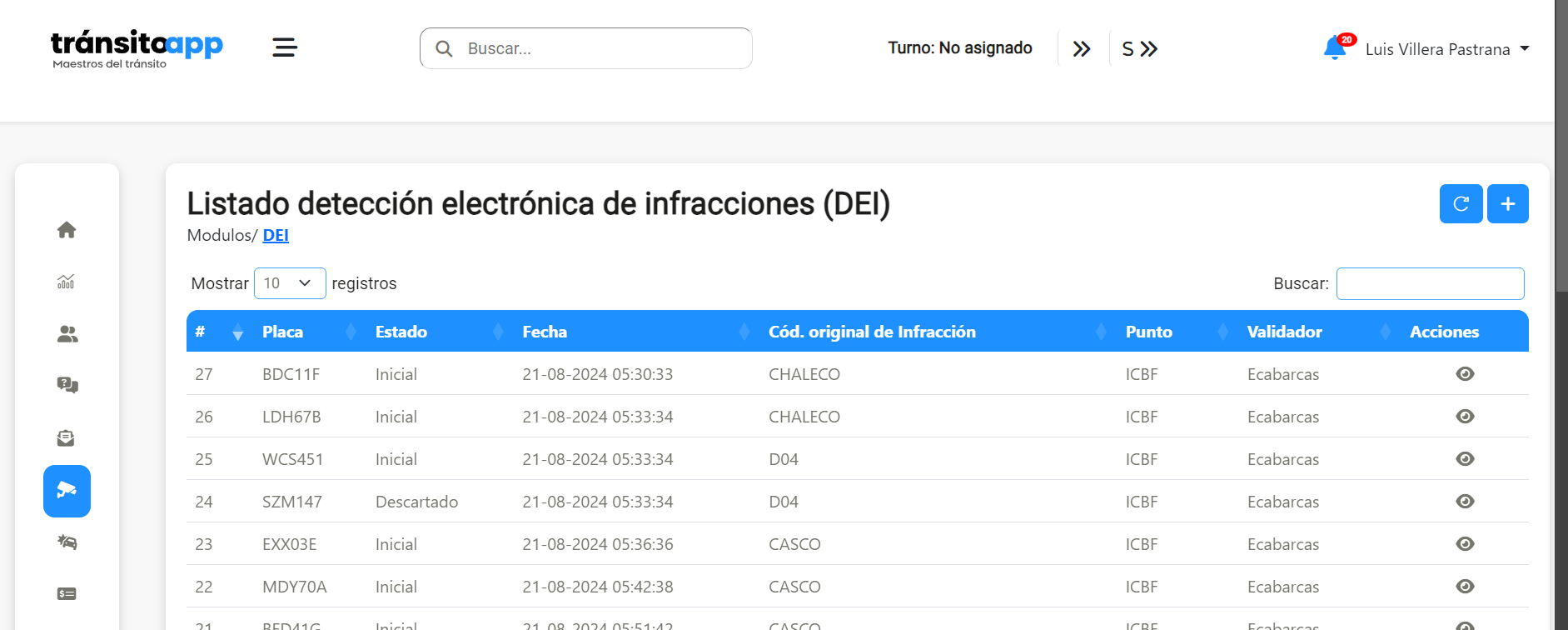Click CHALECO code in row 27
The width and height of the screenshot is (1568, 630).
tap(804, 374)
